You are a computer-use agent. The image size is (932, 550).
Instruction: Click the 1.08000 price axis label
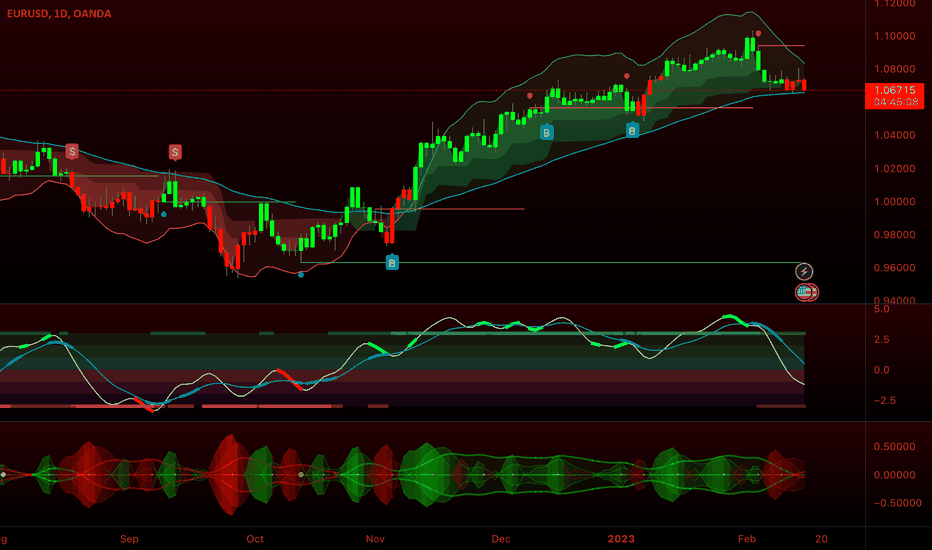[895, 69]
